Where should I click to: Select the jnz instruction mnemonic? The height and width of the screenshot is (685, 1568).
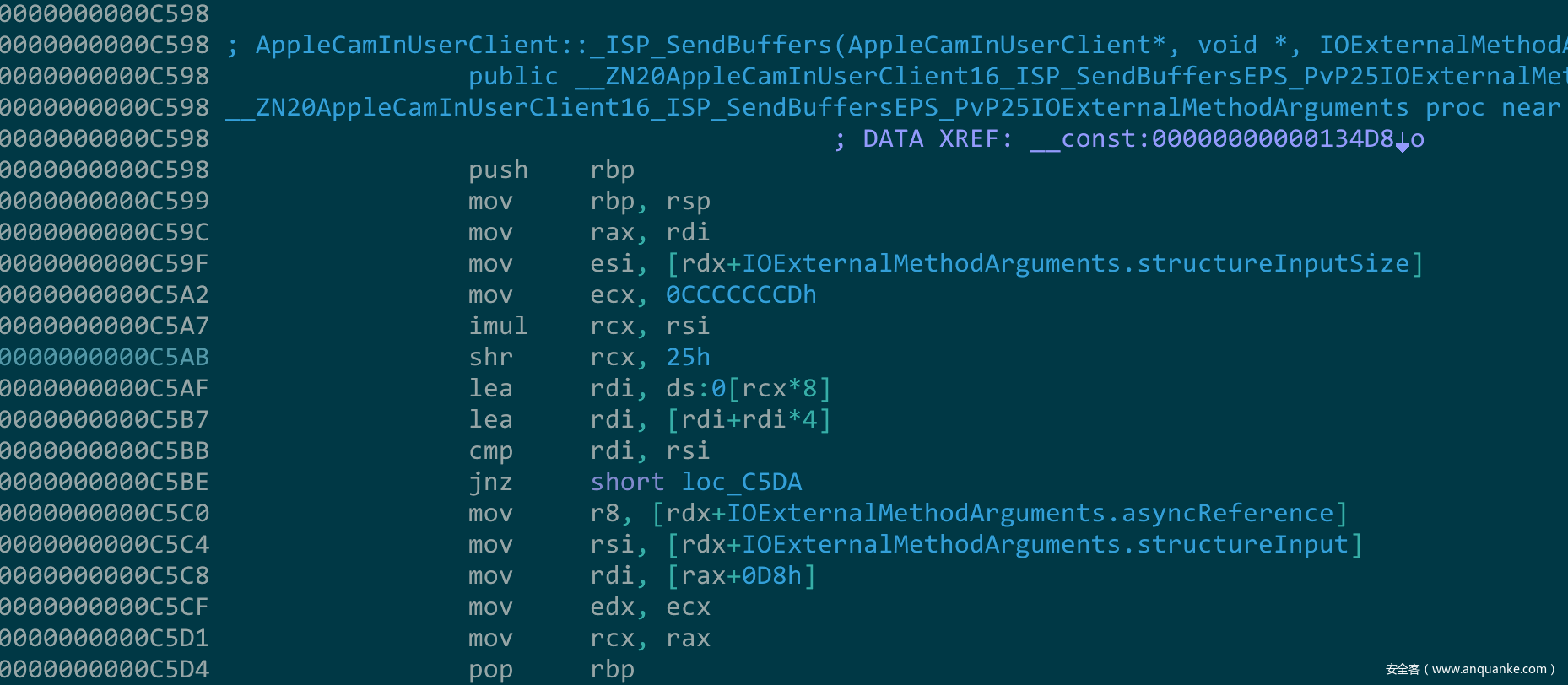click(x=490, y=483)
